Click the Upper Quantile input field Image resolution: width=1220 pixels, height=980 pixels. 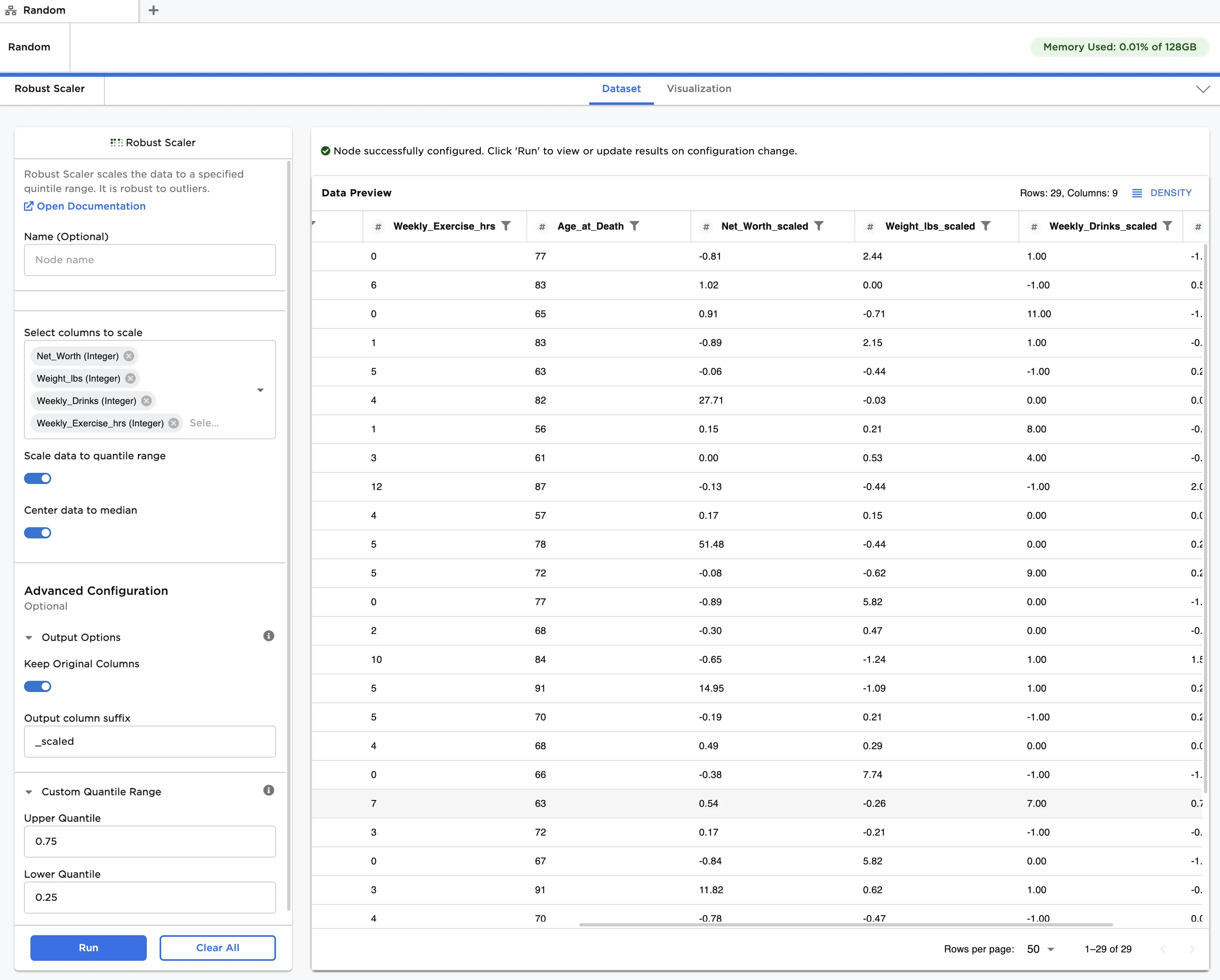click(x=150, y=841)
